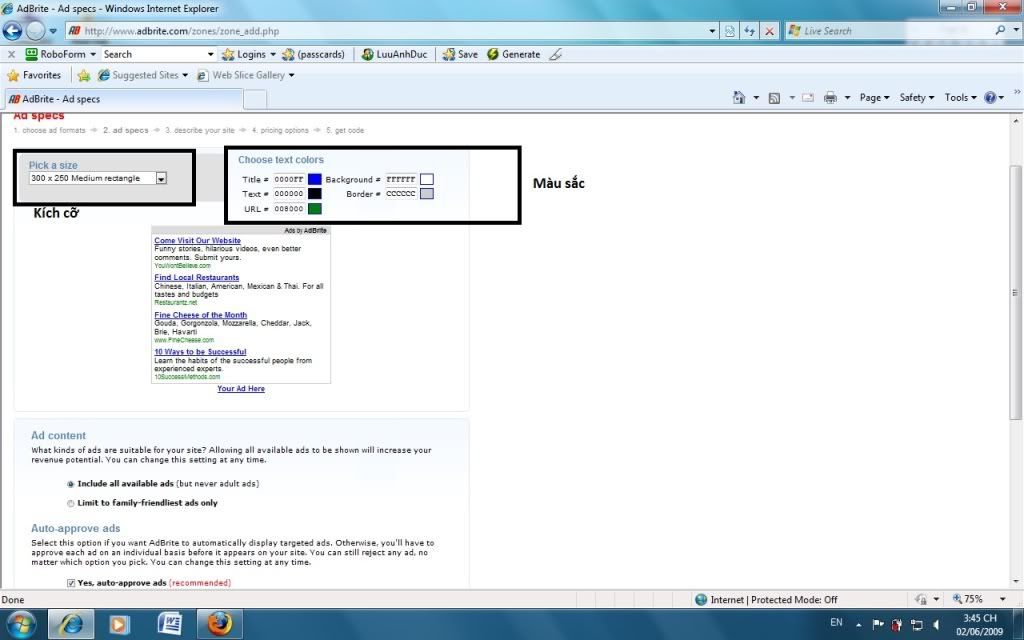Viewport: 1024px width, 640px height.
Task: Click the 'Your Ad Here' link
Action: pyautogui.click(x=241, y=389)
